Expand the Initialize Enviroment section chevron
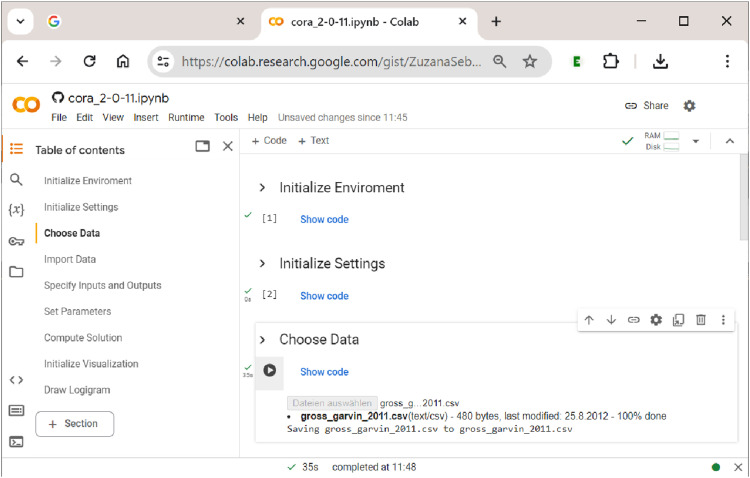The image size is (750, 478). point(262,188)
